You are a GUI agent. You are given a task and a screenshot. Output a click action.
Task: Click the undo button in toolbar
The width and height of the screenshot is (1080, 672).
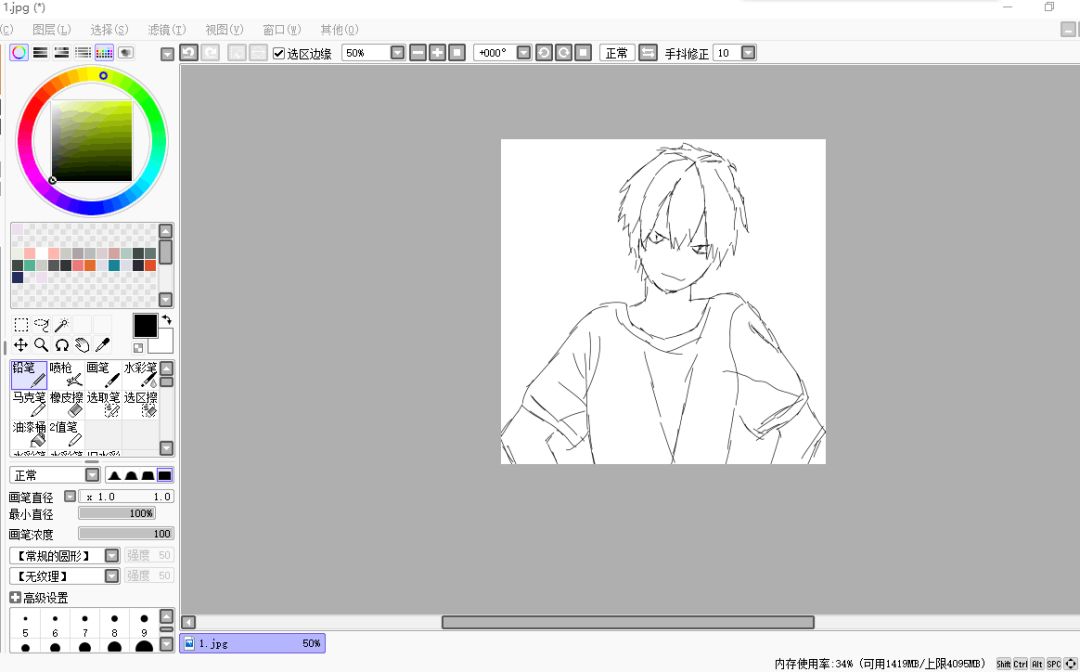point(189,52)
